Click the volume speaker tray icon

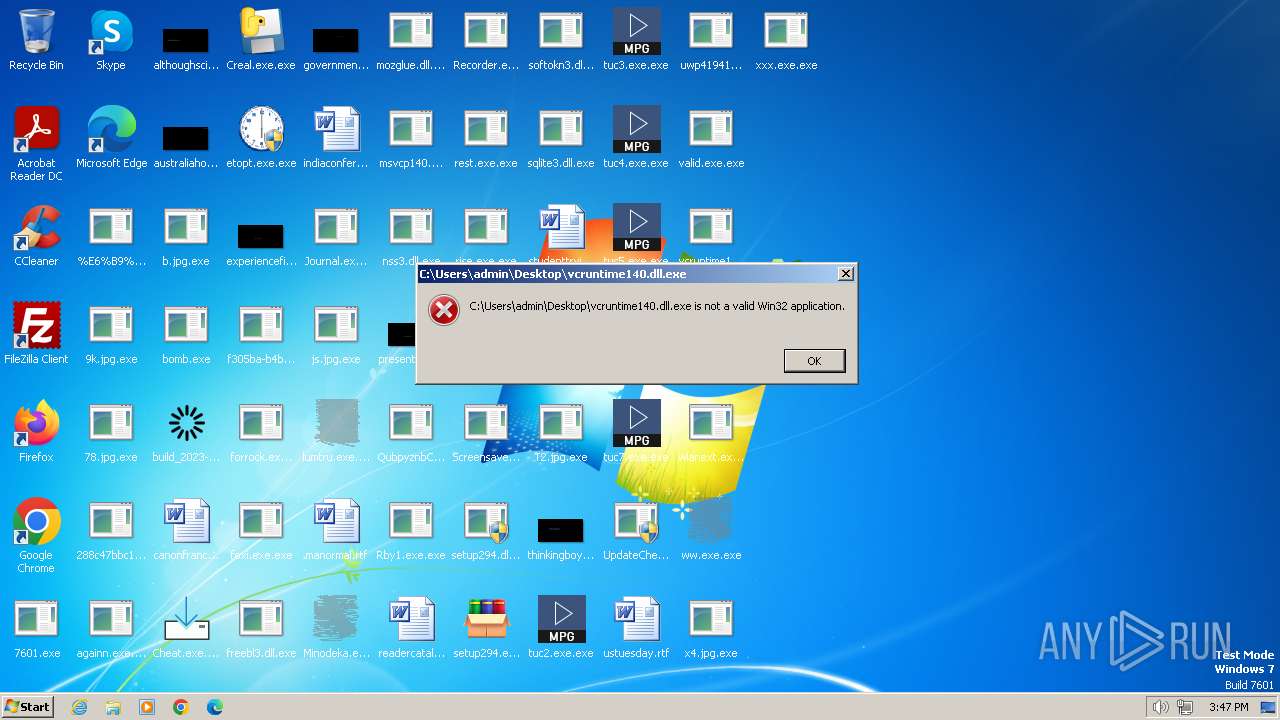(x=1161, y=707)
